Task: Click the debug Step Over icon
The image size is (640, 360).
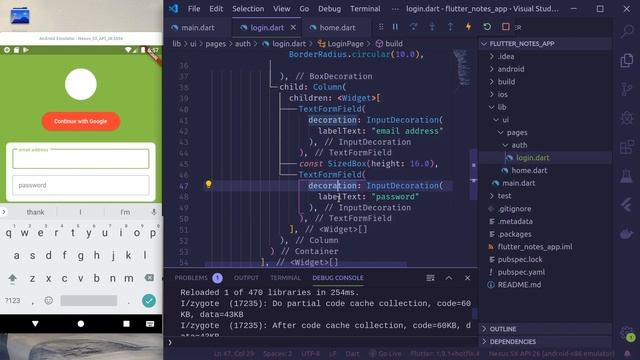Action: (x=413, y=27)
